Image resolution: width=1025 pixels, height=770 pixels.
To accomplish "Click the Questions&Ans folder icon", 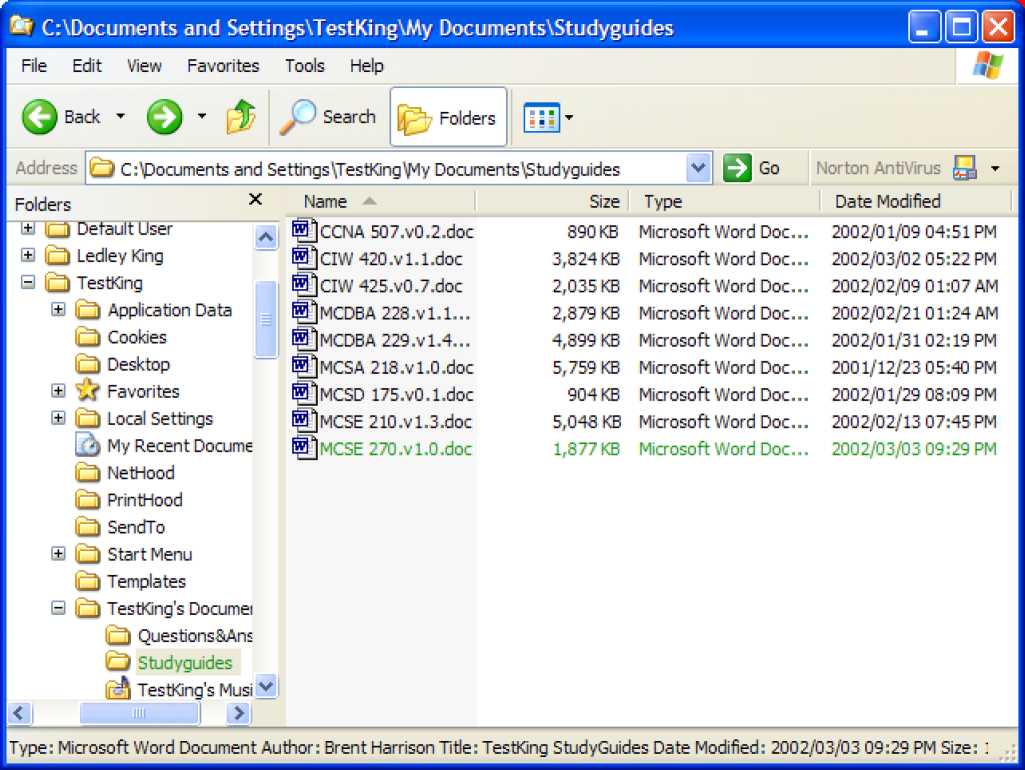I will (118, 635).
